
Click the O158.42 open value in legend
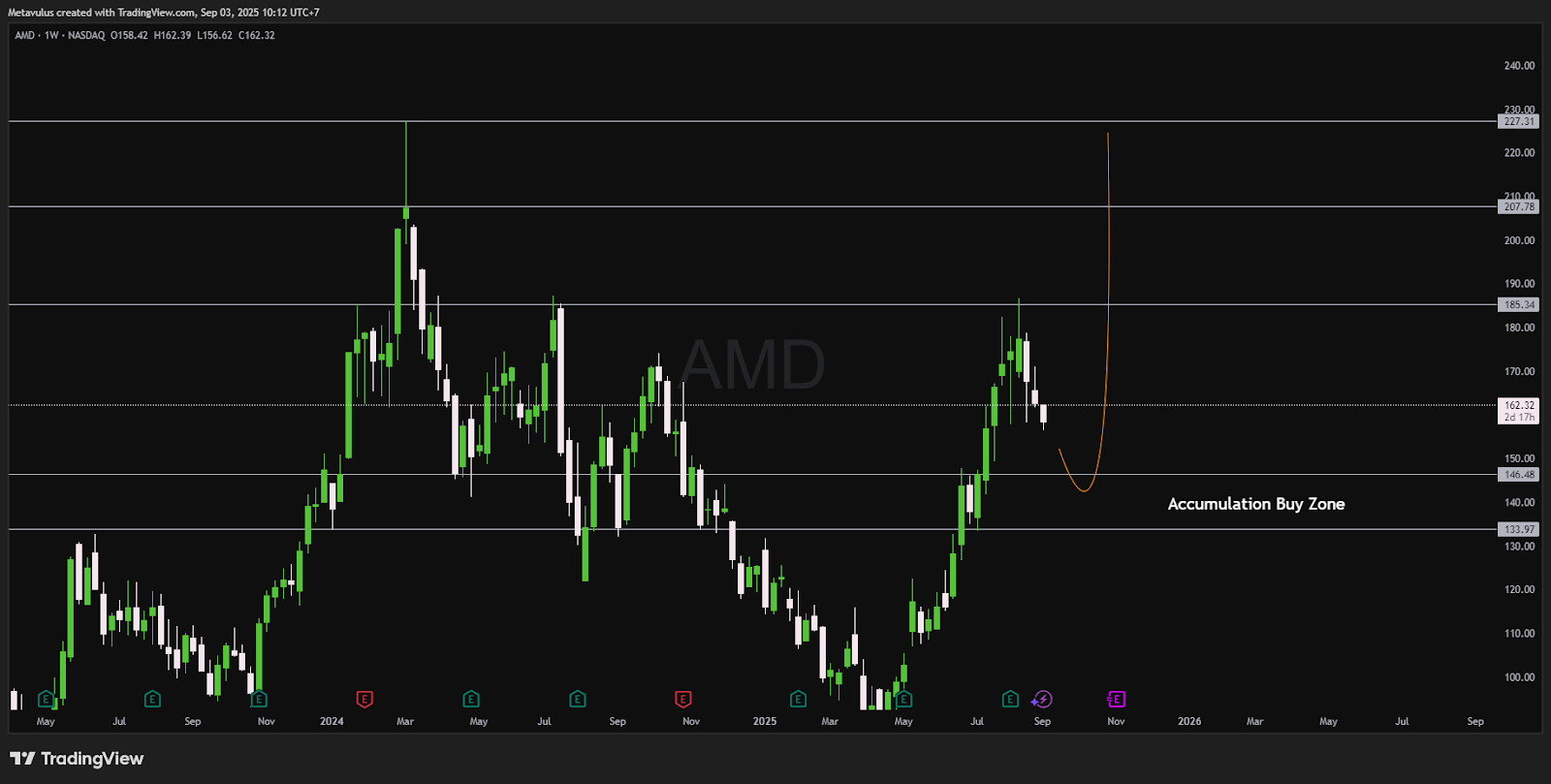[129, 35]
